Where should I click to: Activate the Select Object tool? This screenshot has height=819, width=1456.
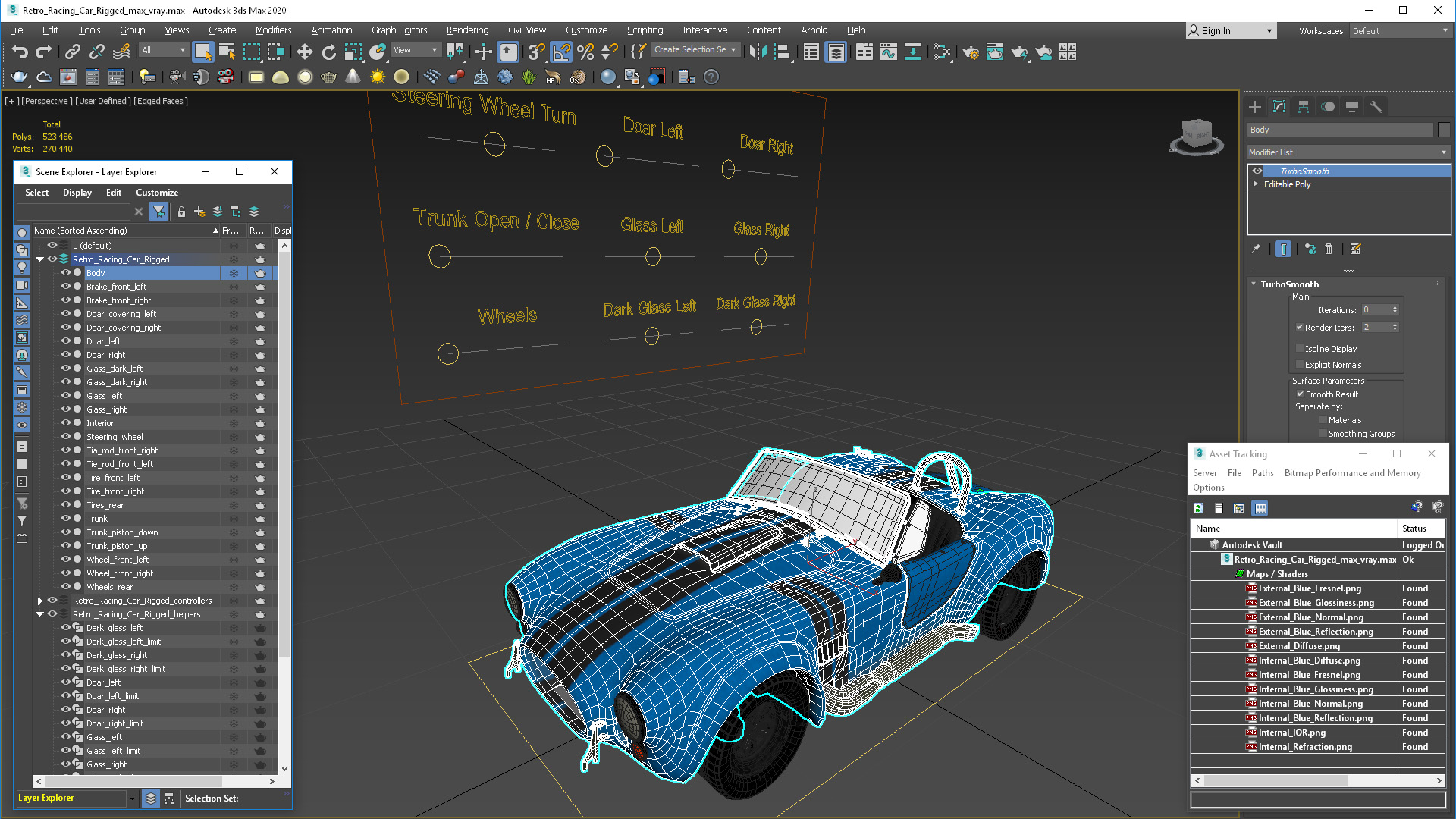202,52
